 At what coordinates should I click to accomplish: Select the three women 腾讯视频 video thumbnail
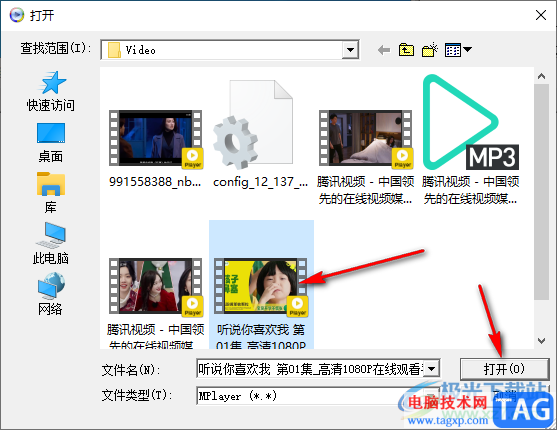(x=156, y=286)
